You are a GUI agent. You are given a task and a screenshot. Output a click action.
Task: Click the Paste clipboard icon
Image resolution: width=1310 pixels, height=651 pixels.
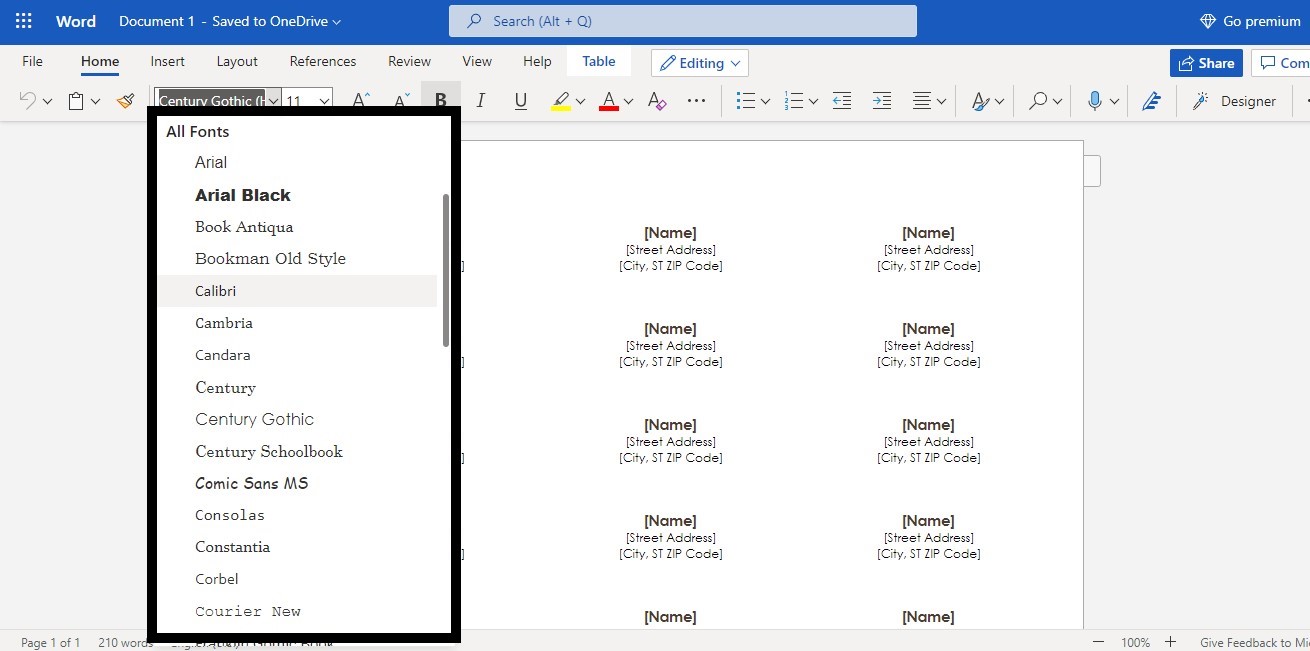[x=76, y=101]
